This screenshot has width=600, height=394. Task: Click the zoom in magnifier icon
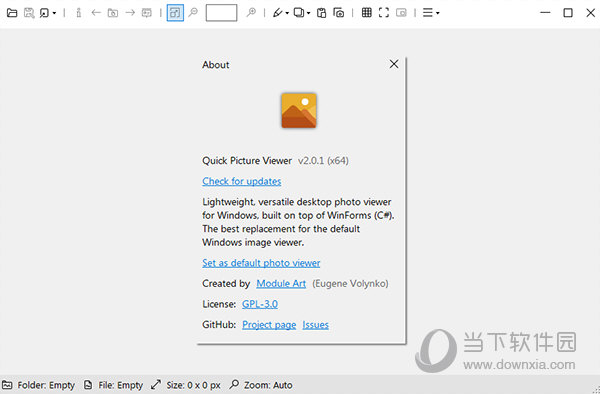click(251, 13)
